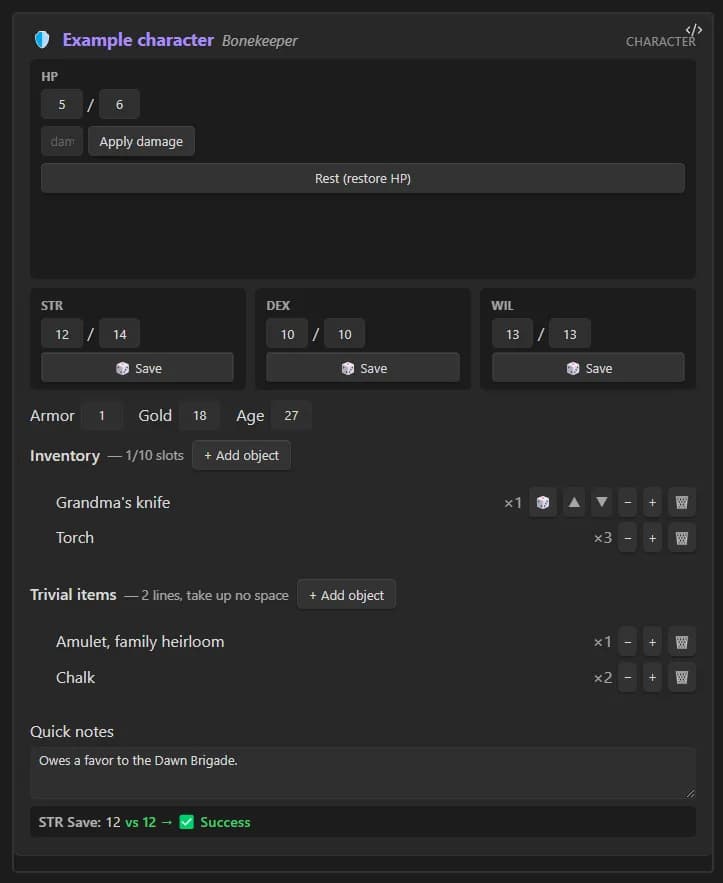Viewport: 723px width, 883px height.
Task: Edit maximum HP value 6
Action: tap(119, 104)
